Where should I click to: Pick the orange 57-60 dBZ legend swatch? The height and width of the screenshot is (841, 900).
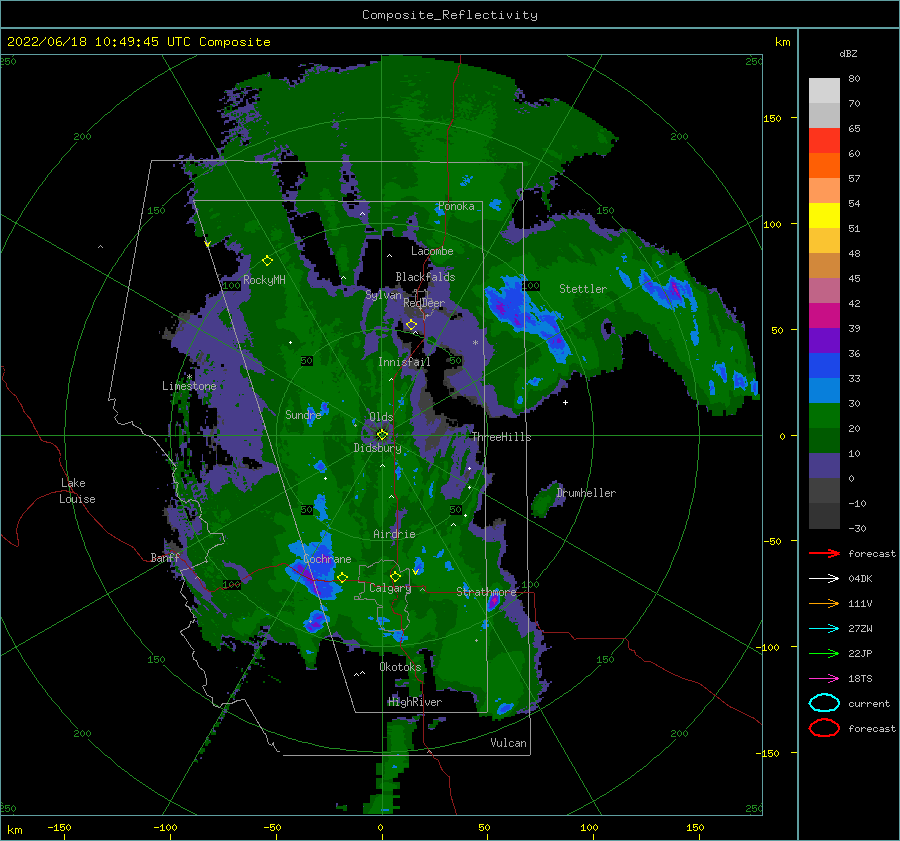click(x=824, y=165)
